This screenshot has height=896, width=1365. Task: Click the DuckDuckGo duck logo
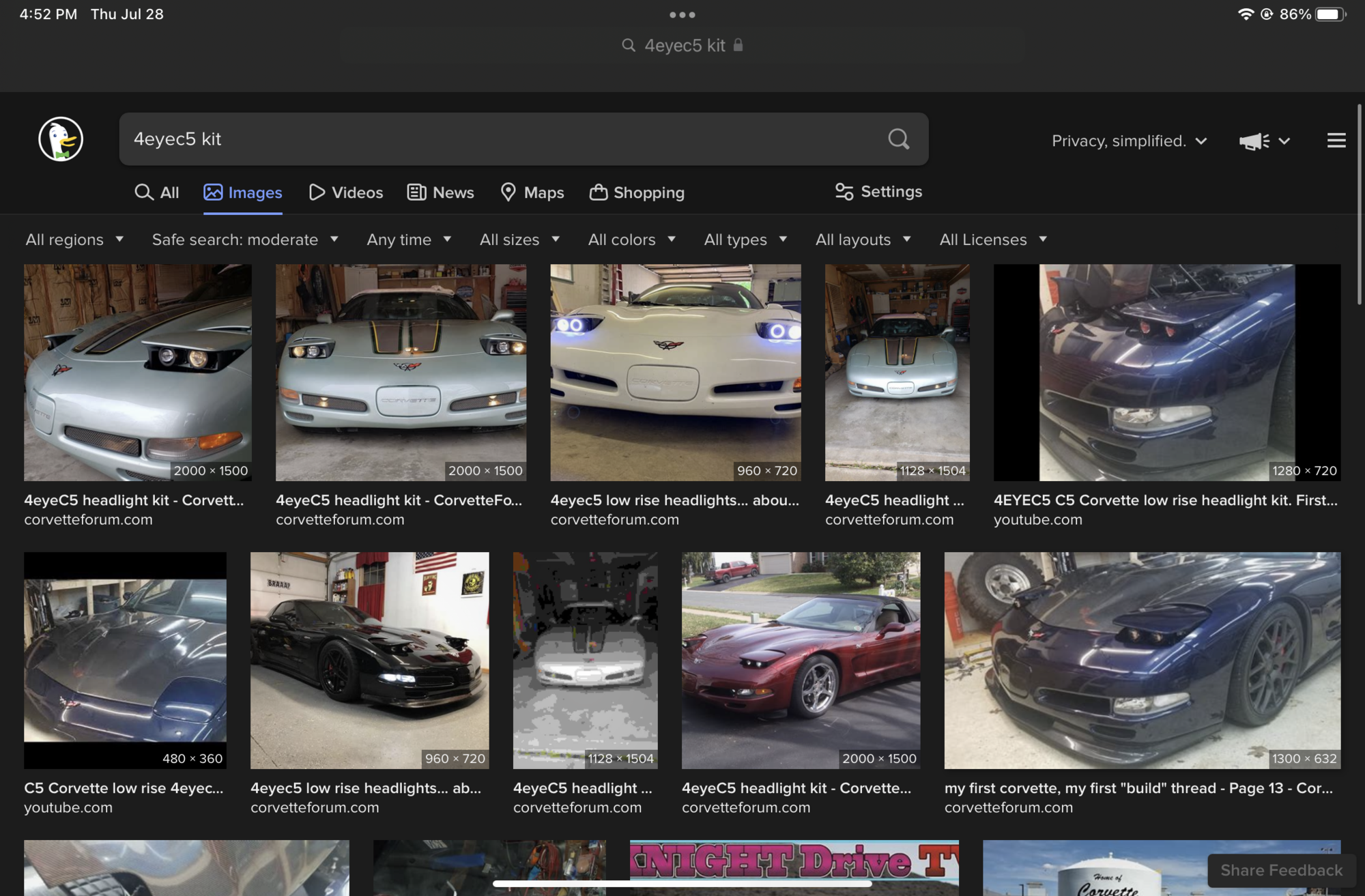pyautogui.click(x=61, y=139)
